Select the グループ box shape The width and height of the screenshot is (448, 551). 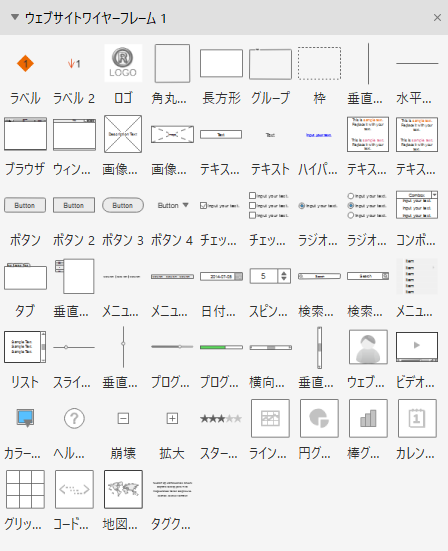coord(270,64)
